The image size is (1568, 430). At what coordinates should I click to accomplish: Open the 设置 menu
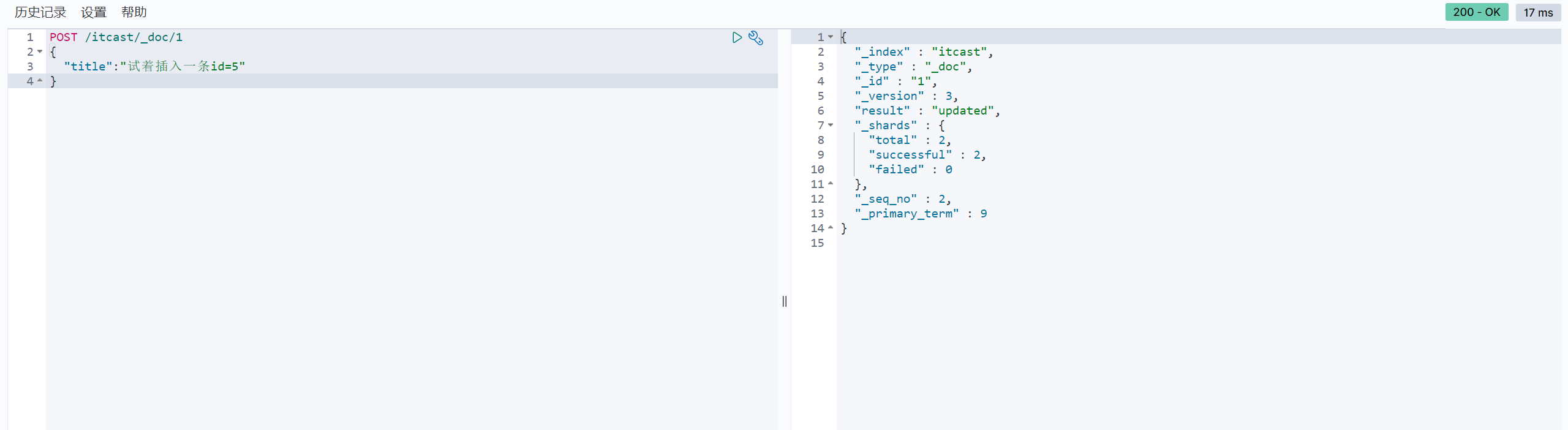(94, 12)
